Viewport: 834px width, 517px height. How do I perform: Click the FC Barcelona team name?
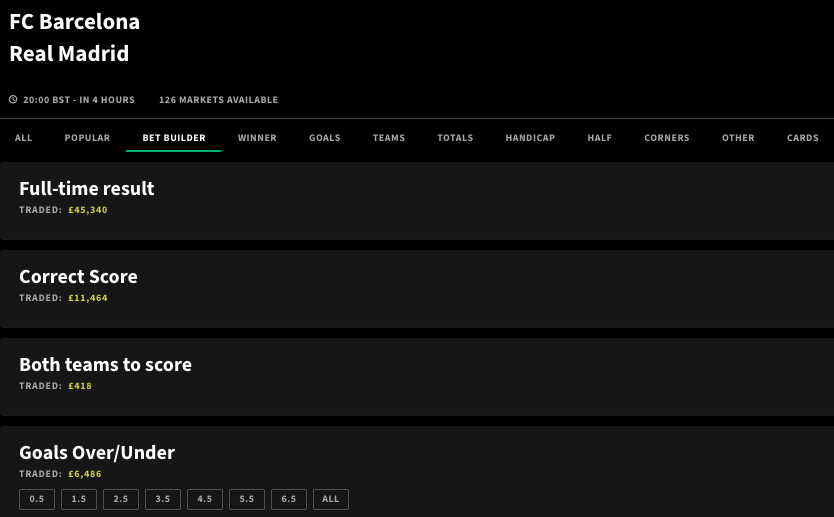click(74, 22)
